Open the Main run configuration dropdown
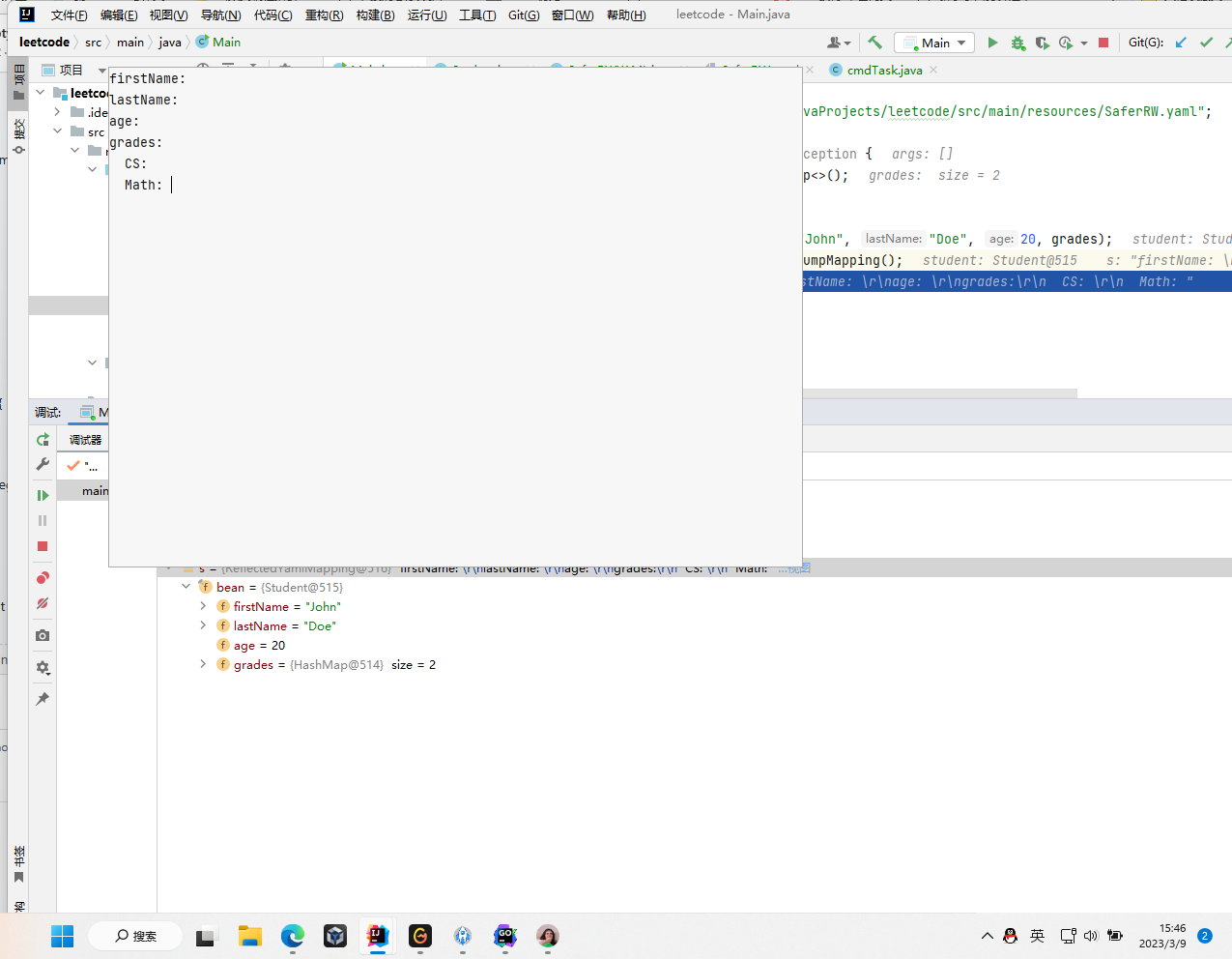The height and width of the screenshot is (959, 1232). click(961, 43)
